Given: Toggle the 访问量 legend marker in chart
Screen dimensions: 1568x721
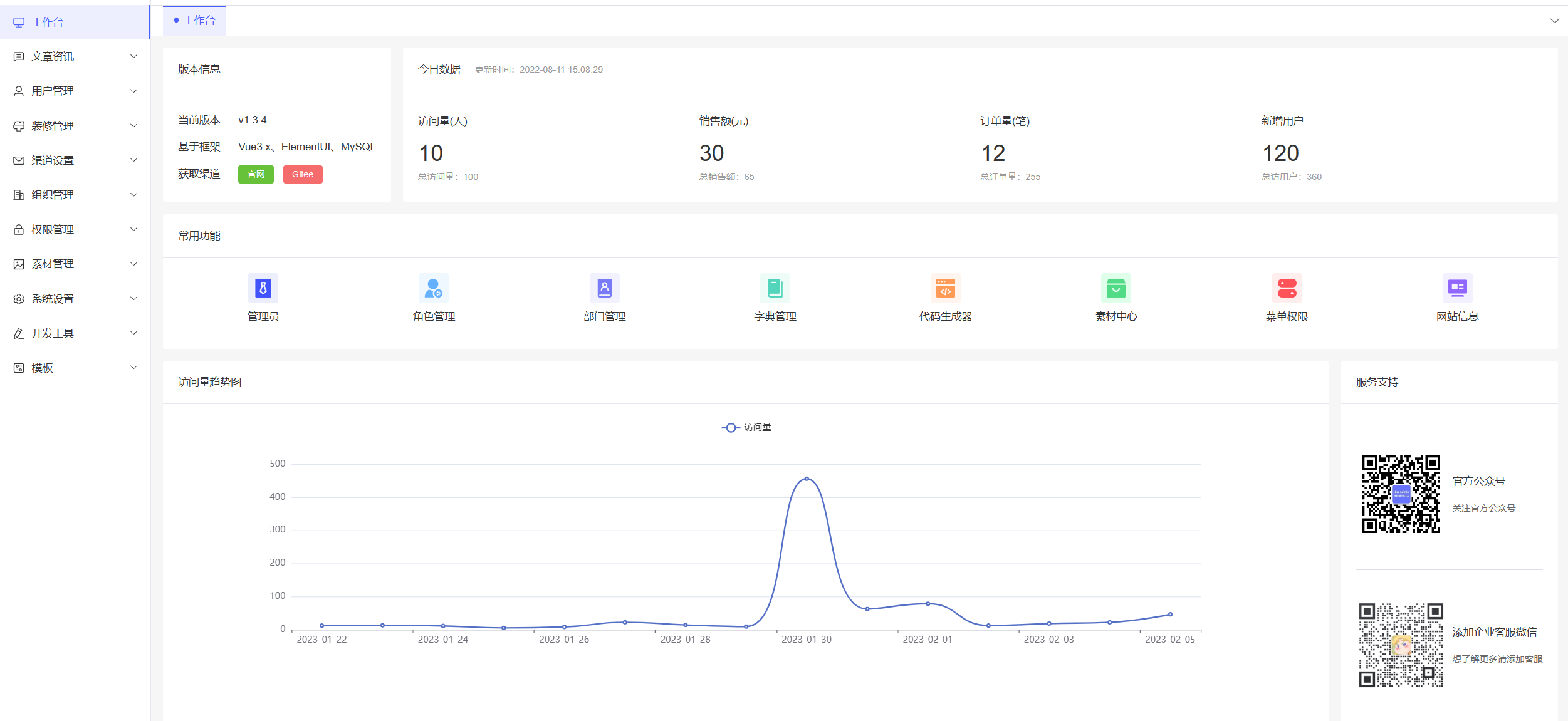Looking at the screenshot, I should [731, 427].
